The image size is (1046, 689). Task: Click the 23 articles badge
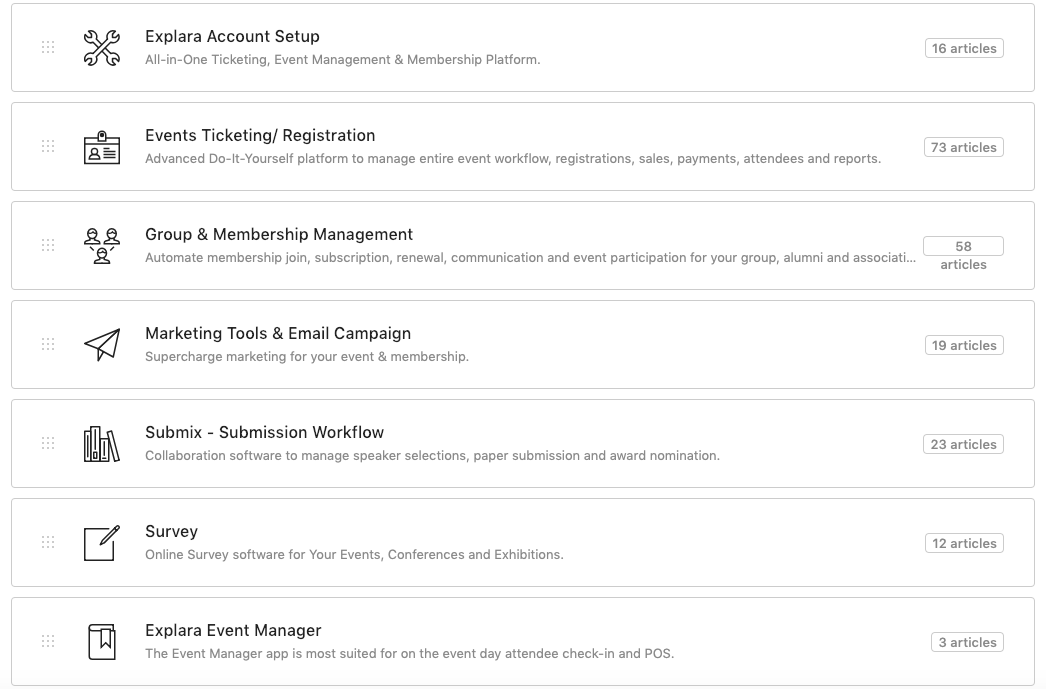click(963, 444)
